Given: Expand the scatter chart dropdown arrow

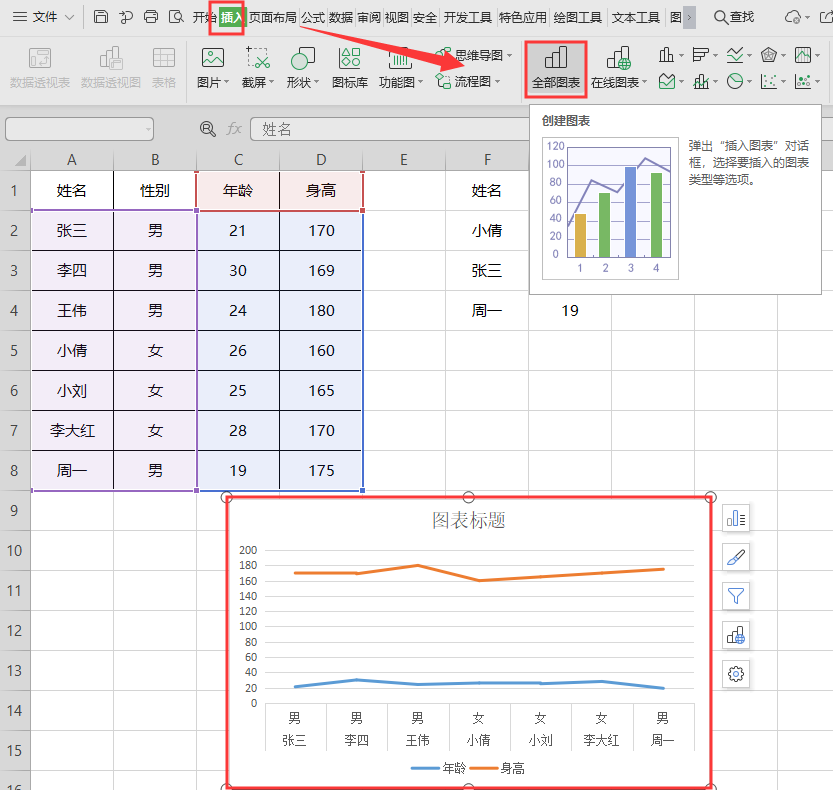Looking at the screenshot, I should coord(784,82).
